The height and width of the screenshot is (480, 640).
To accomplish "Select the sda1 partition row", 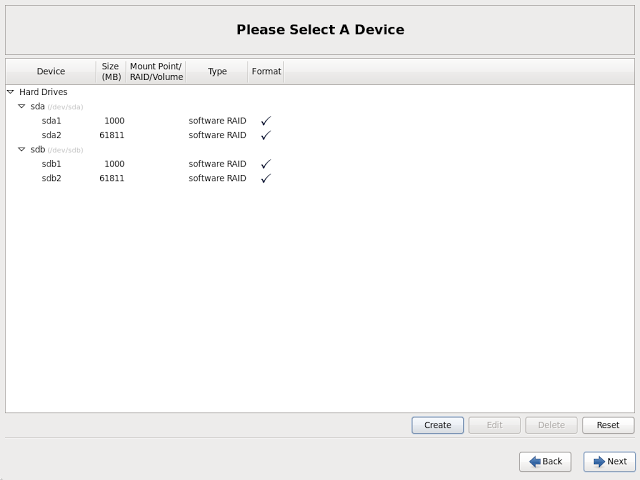I will pyautogui.click(x=52, y=121).
